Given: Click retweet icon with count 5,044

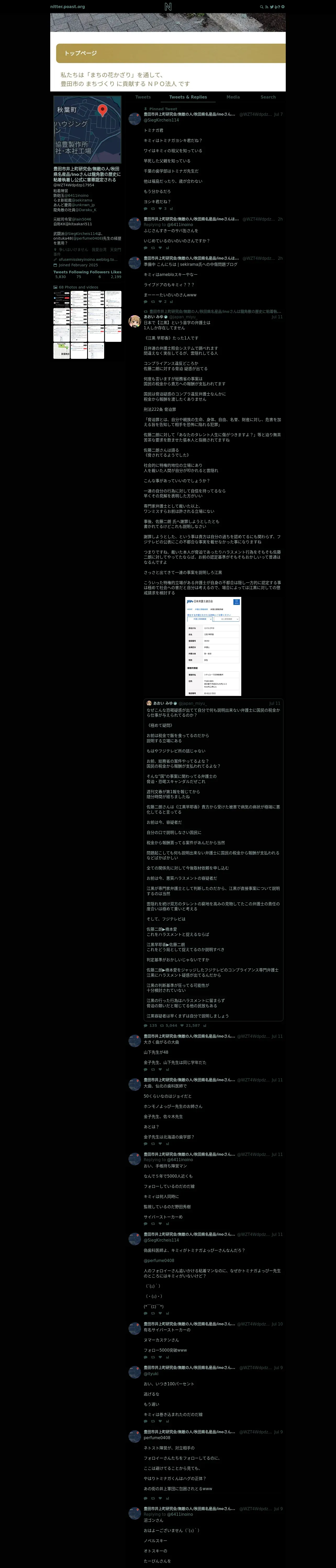Looking at the screenshot, I should tap(162, 1026).
